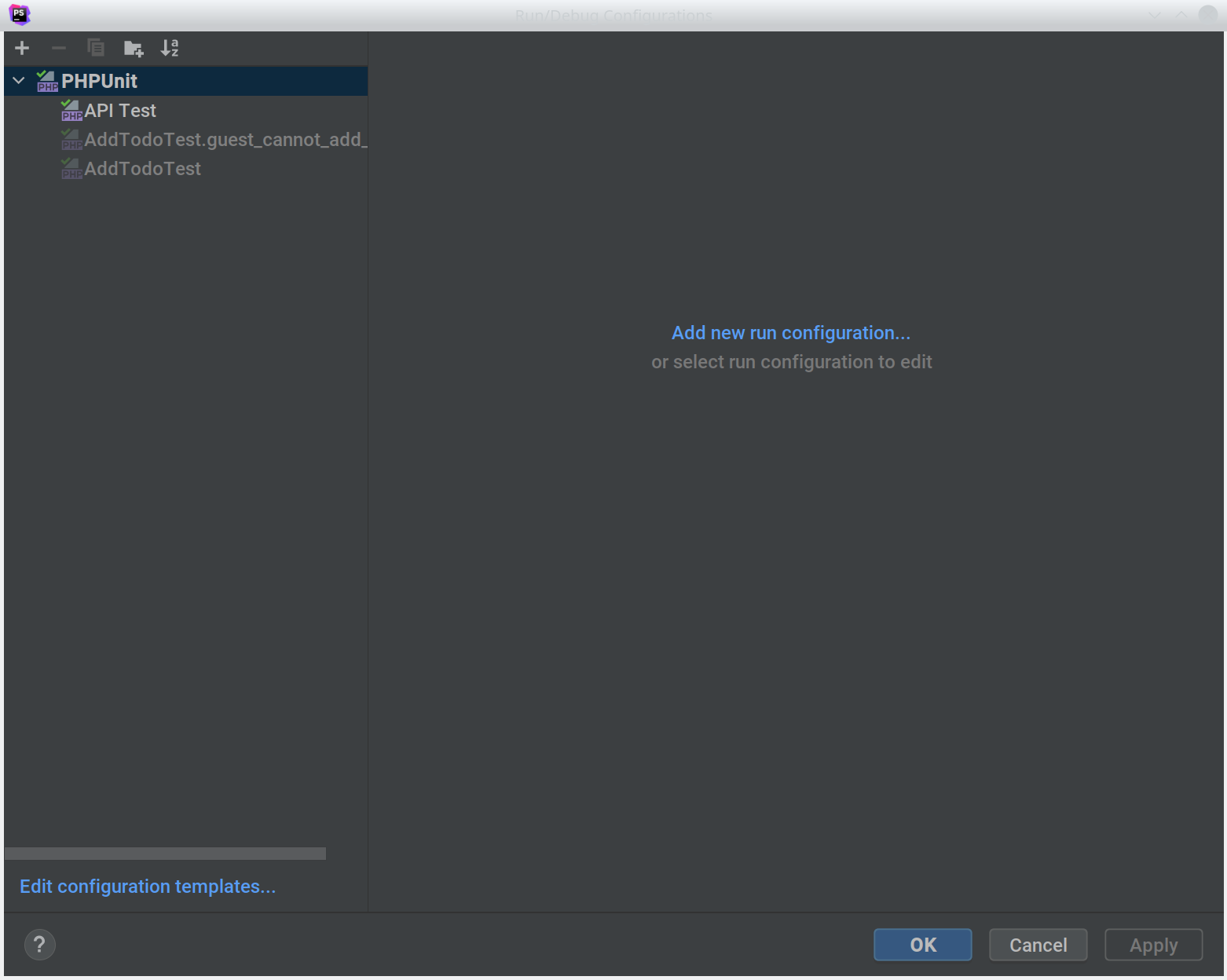Close the Run/Debug Configurations dialog
This screenshot has height=980, width=1227.
[x=1208, y=14]
